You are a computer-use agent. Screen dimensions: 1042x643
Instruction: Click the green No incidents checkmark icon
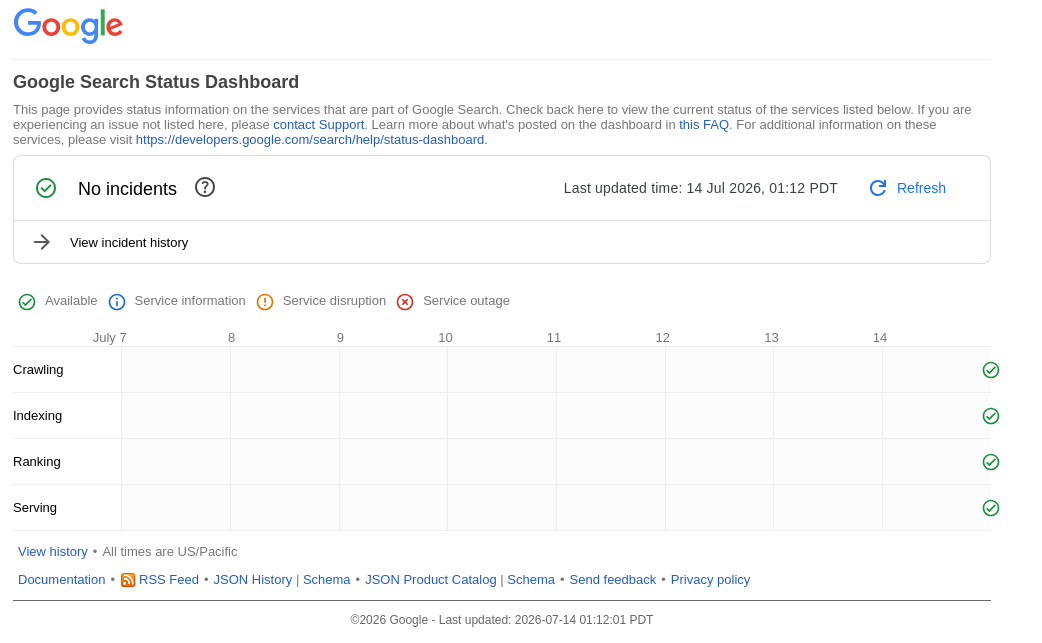point(46,188)
